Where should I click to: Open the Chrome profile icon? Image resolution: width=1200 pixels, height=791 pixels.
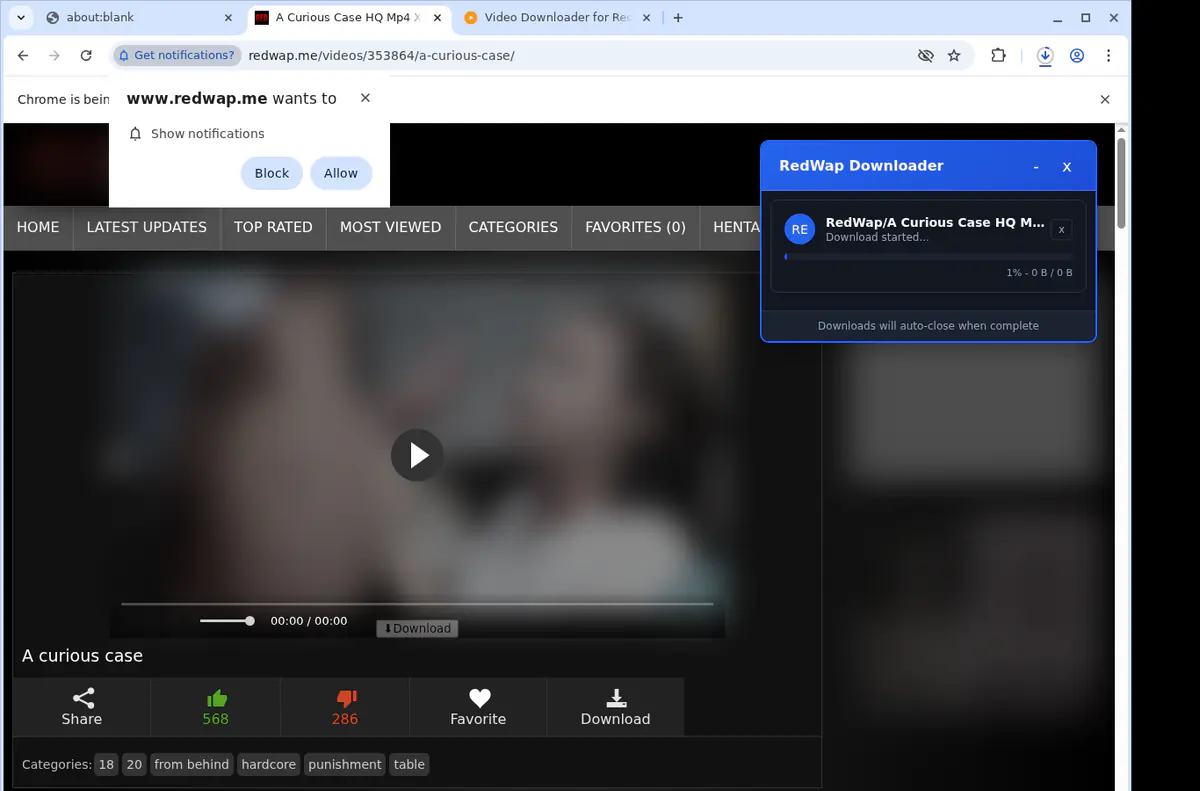click(1077, 56)
